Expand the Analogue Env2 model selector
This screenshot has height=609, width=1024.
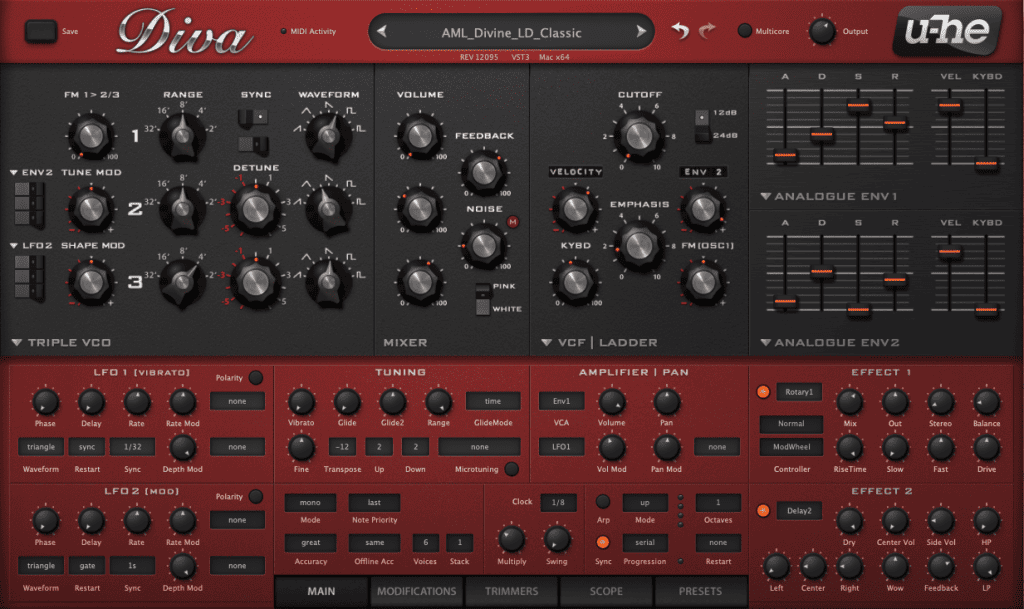click(829, 343)
